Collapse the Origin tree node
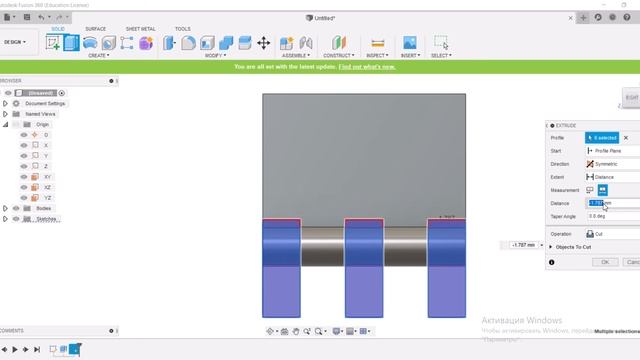This screenshot has width=640, height=360. [x=5, y=124]
